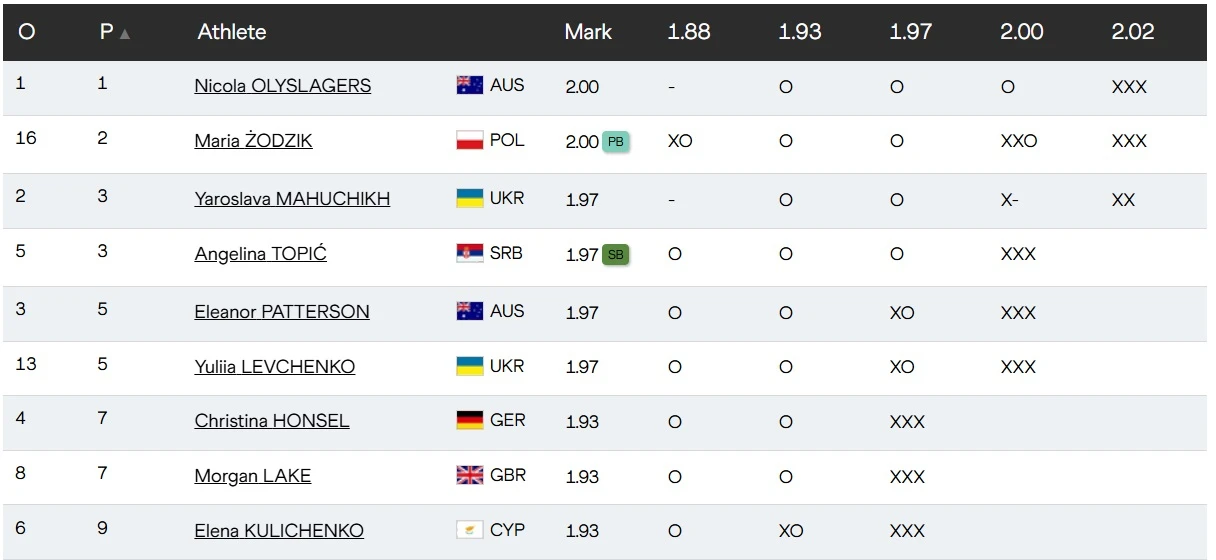Click the Poland flag icon
Viewport: 1216px width, 560px height.
pyautogui.click(x=470, y=140)
